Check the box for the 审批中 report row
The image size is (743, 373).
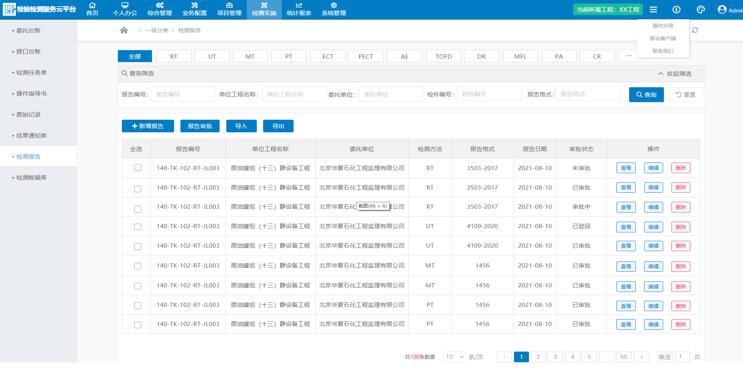coord(137,209)
